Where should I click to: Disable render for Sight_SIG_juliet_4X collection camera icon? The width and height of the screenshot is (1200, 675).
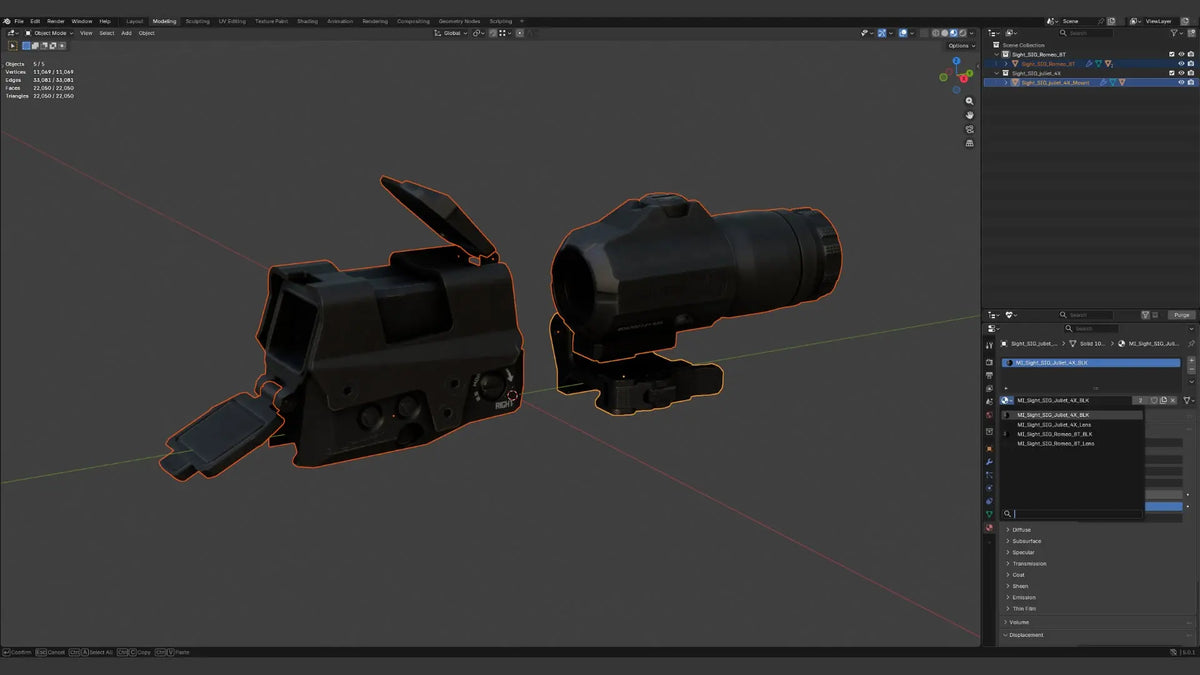point(1191,73)
